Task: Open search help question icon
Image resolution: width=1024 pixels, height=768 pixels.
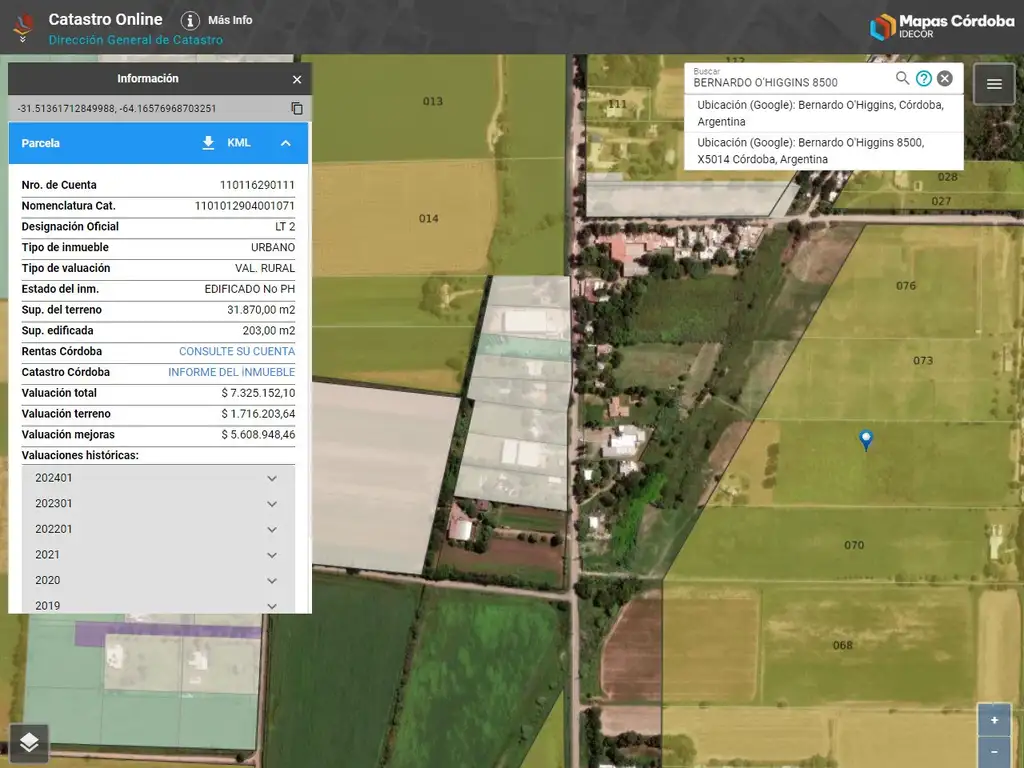Action: (924, 78)
